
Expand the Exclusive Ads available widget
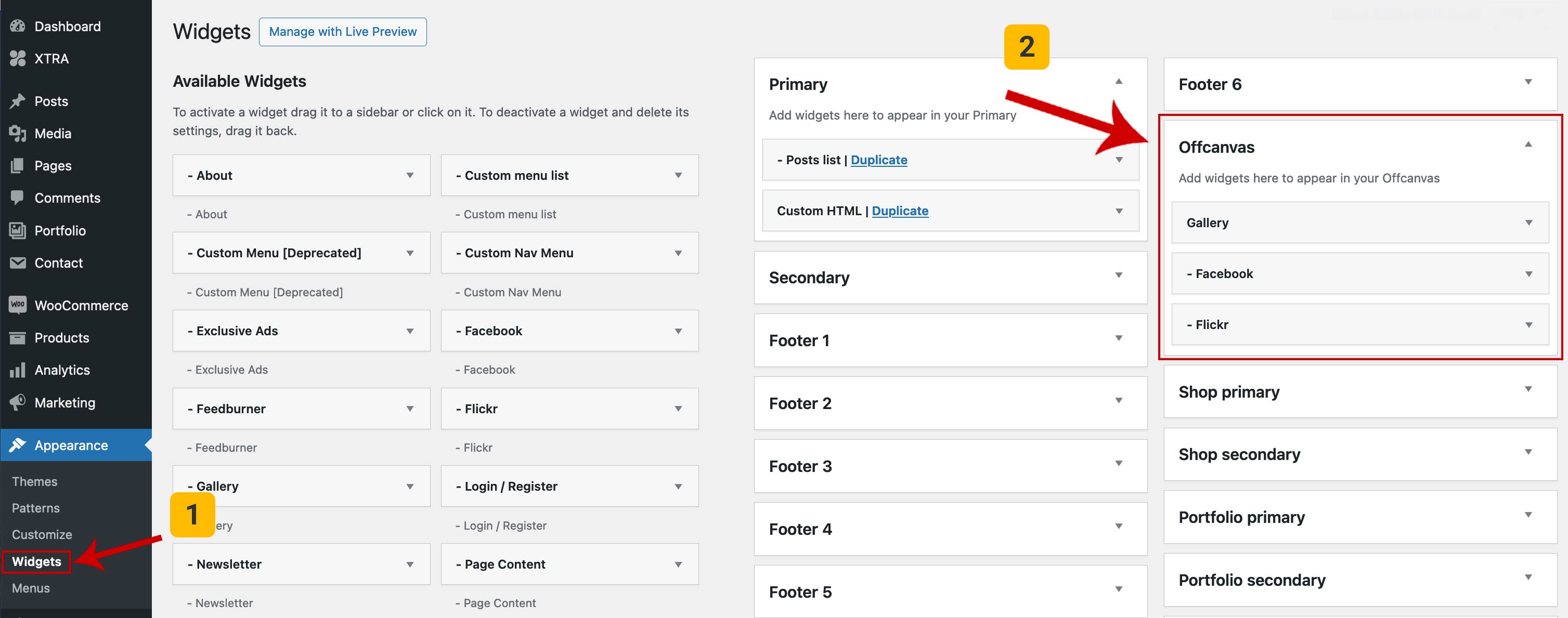pos(410,331)
